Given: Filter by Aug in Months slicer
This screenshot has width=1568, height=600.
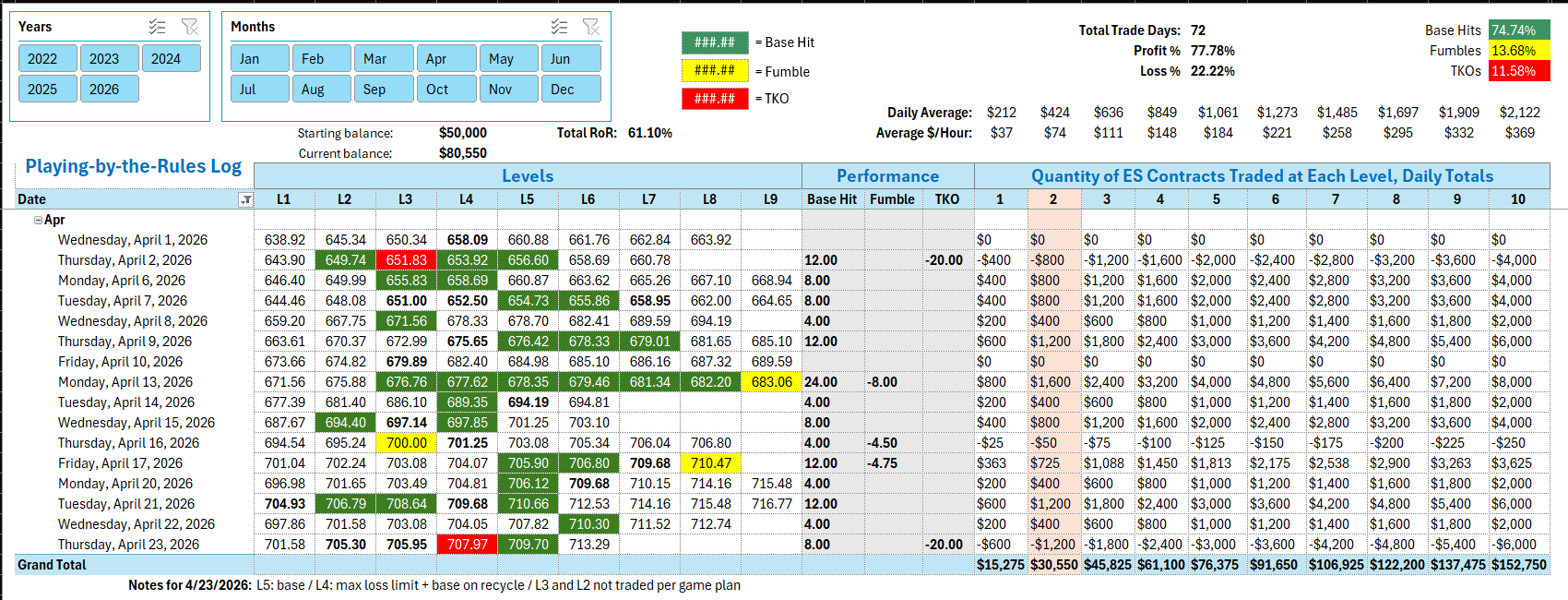Looking at the screenshot, I should coord(322,89).
